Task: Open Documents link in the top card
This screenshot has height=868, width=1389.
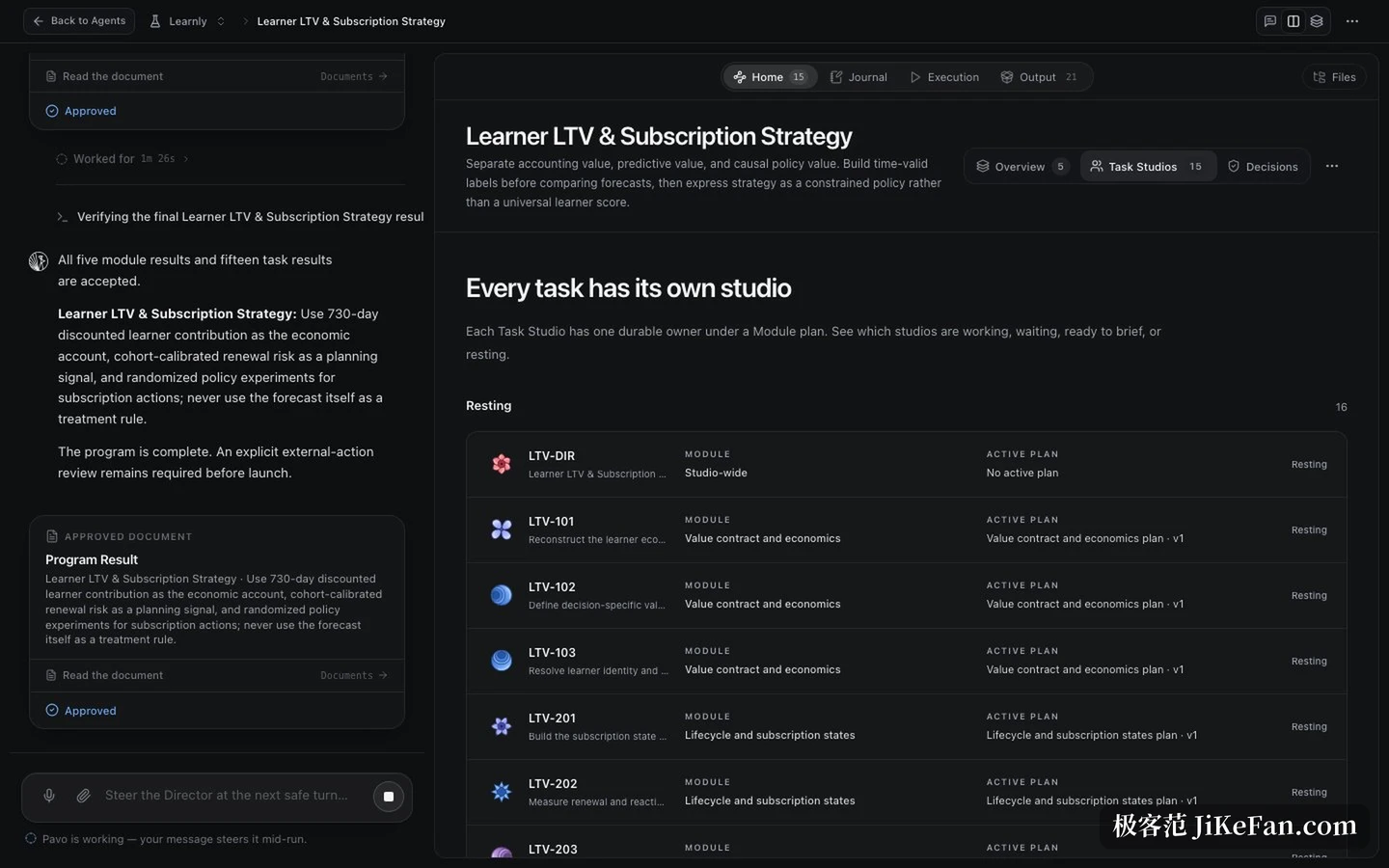Action: pyautogui.click(x=354, y=76)
